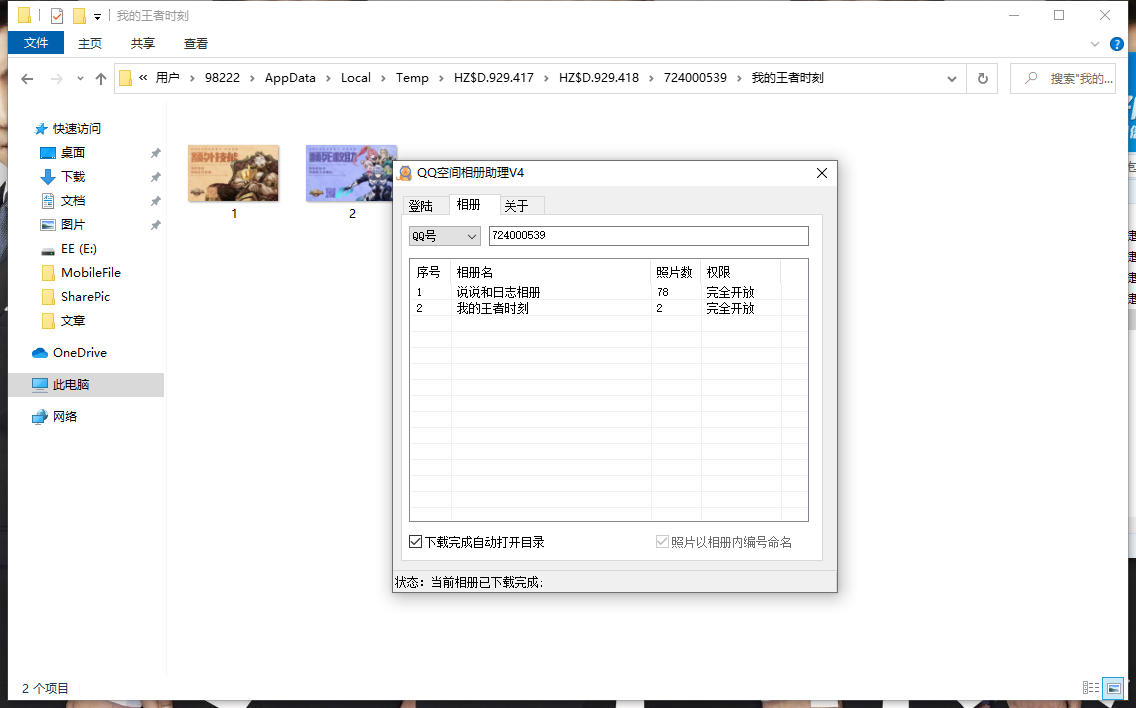Expand address bar history dropdown
The height and width of the screenshot is (708, 1136).
click(x=951, y=78)
